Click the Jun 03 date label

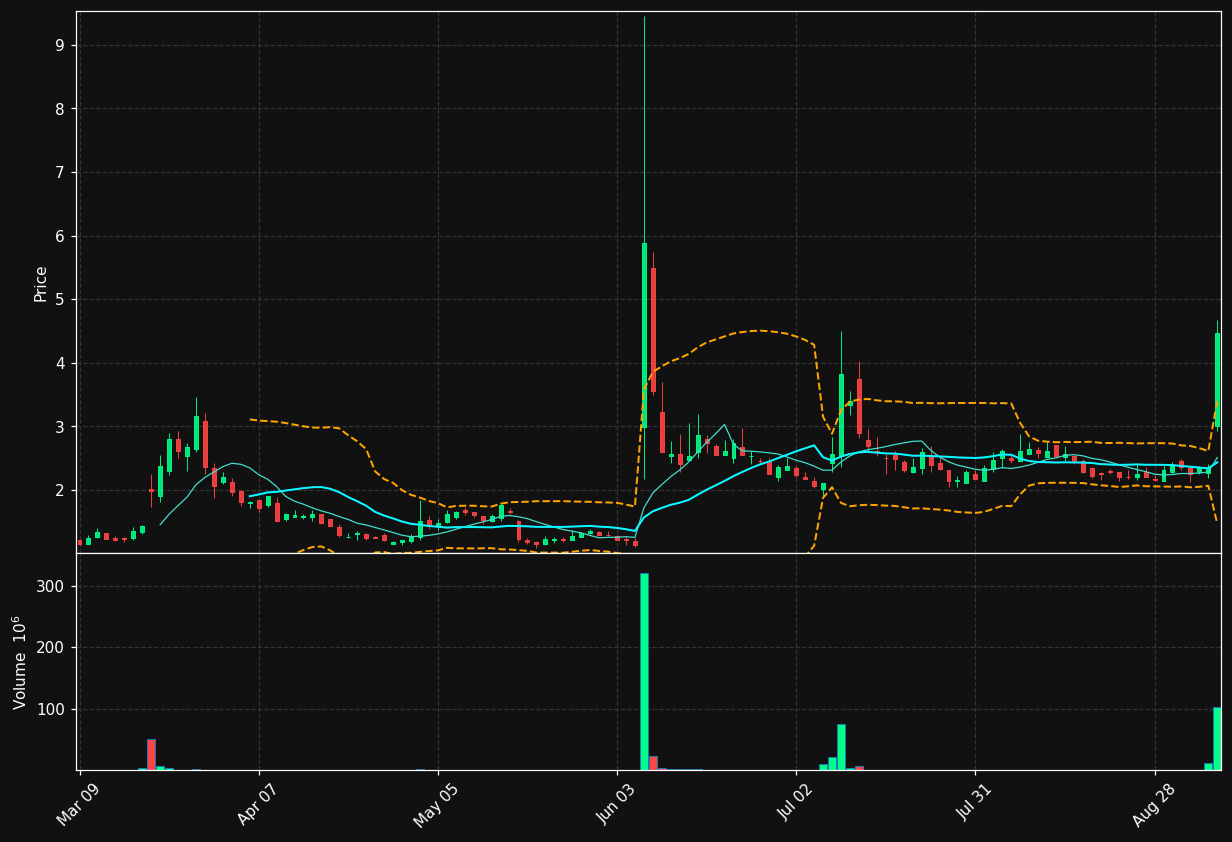(x=615, y=804)
